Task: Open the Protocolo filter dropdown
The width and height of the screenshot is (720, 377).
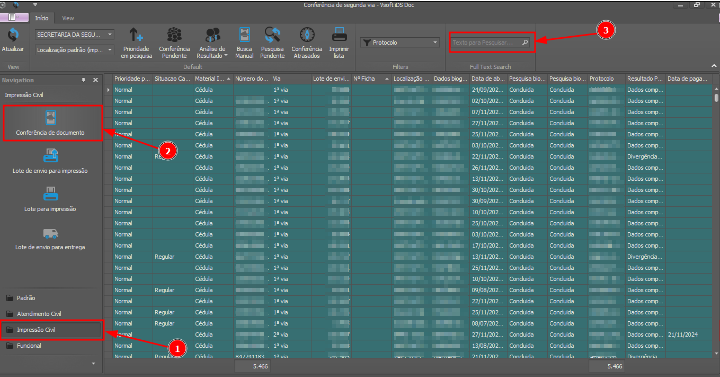Action: 435,42
